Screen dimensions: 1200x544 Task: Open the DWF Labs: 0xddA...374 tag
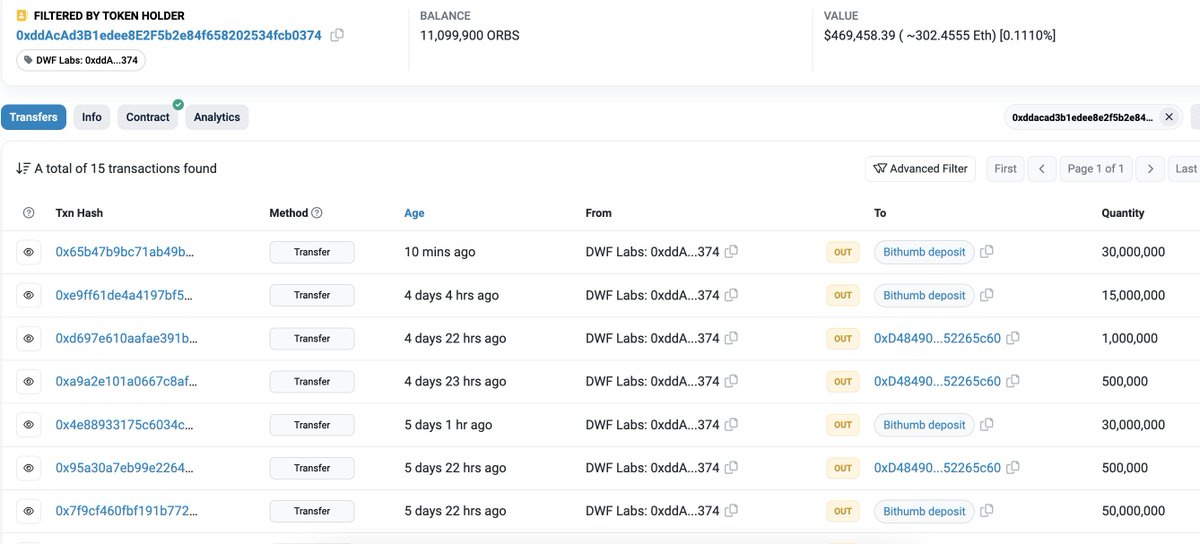[82, 60]
